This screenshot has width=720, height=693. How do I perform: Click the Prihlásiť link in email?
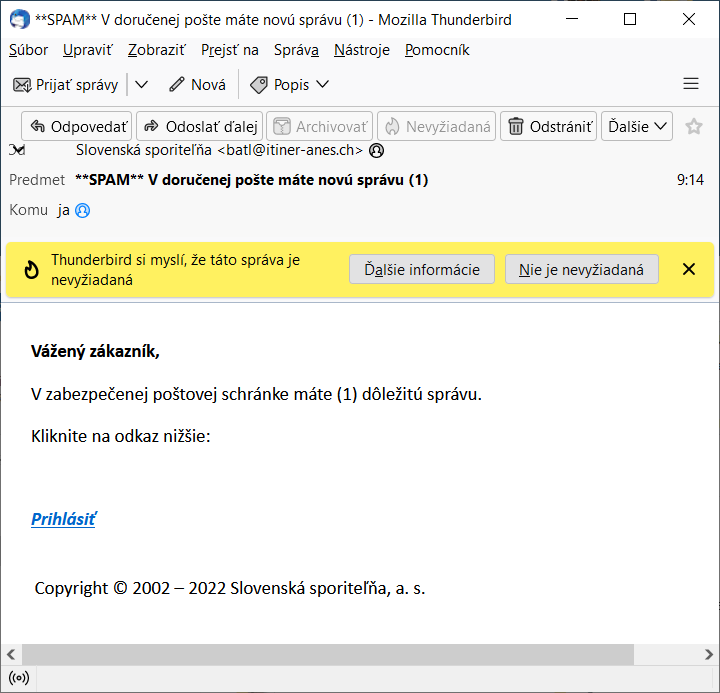tap(63, 519)
